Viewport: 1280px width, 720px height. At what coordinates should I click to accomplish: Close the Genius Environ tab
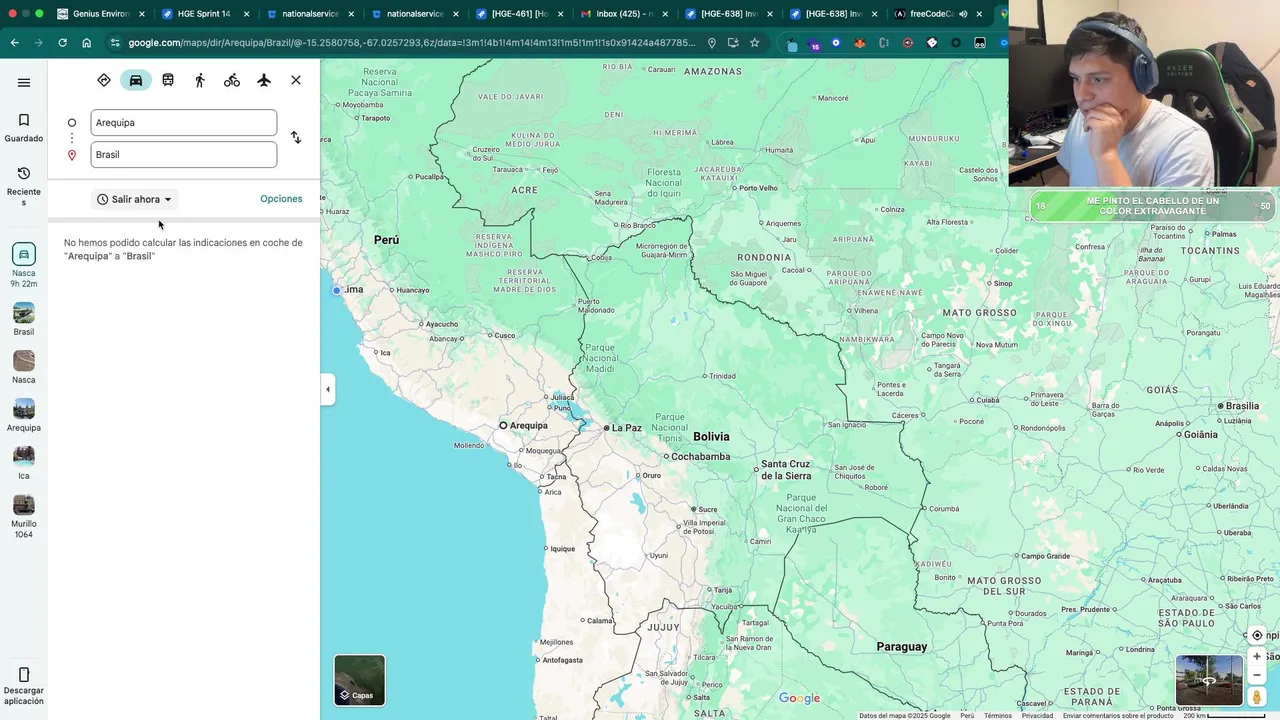(141, 14)
